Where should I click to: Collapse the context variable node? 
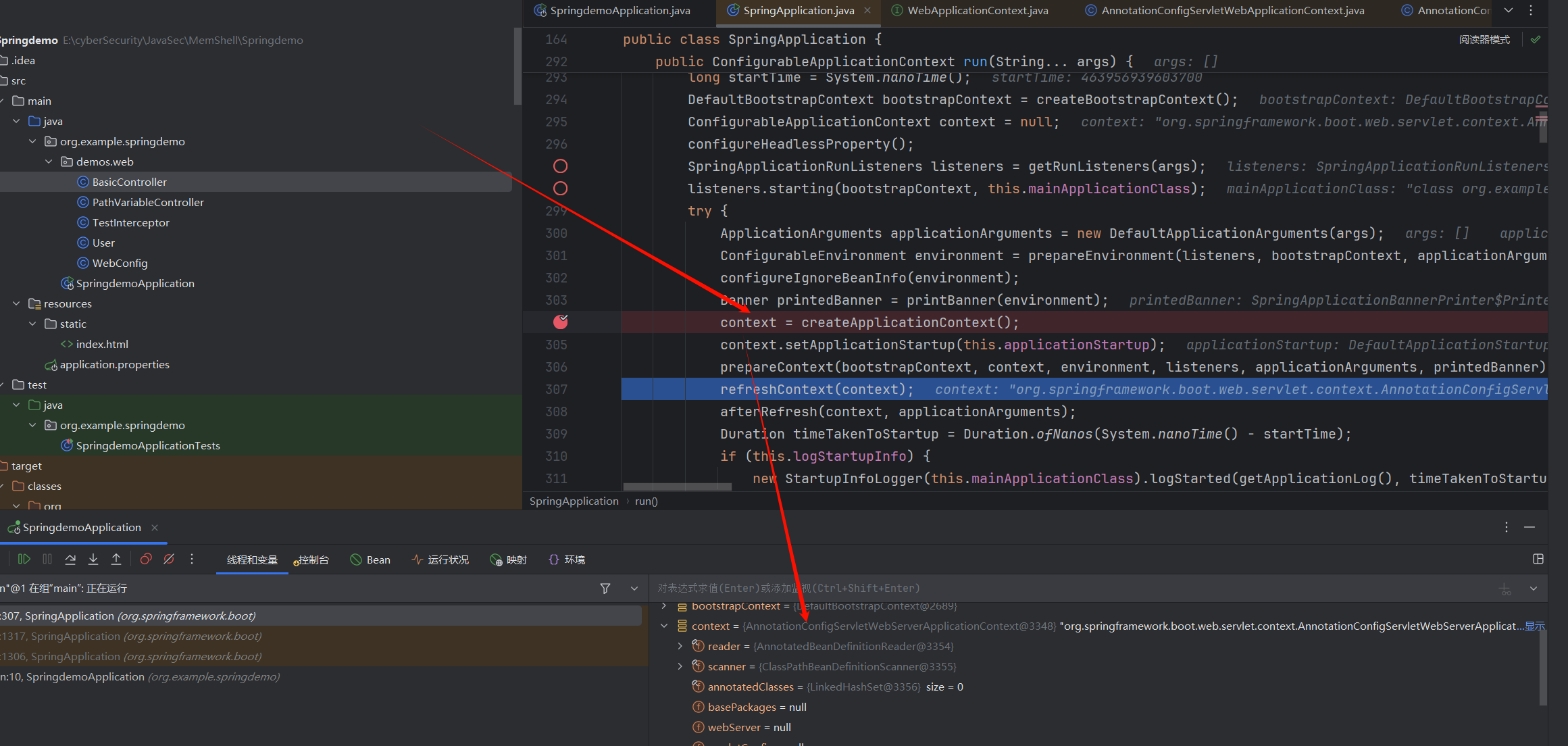click(x=664, y=626)
